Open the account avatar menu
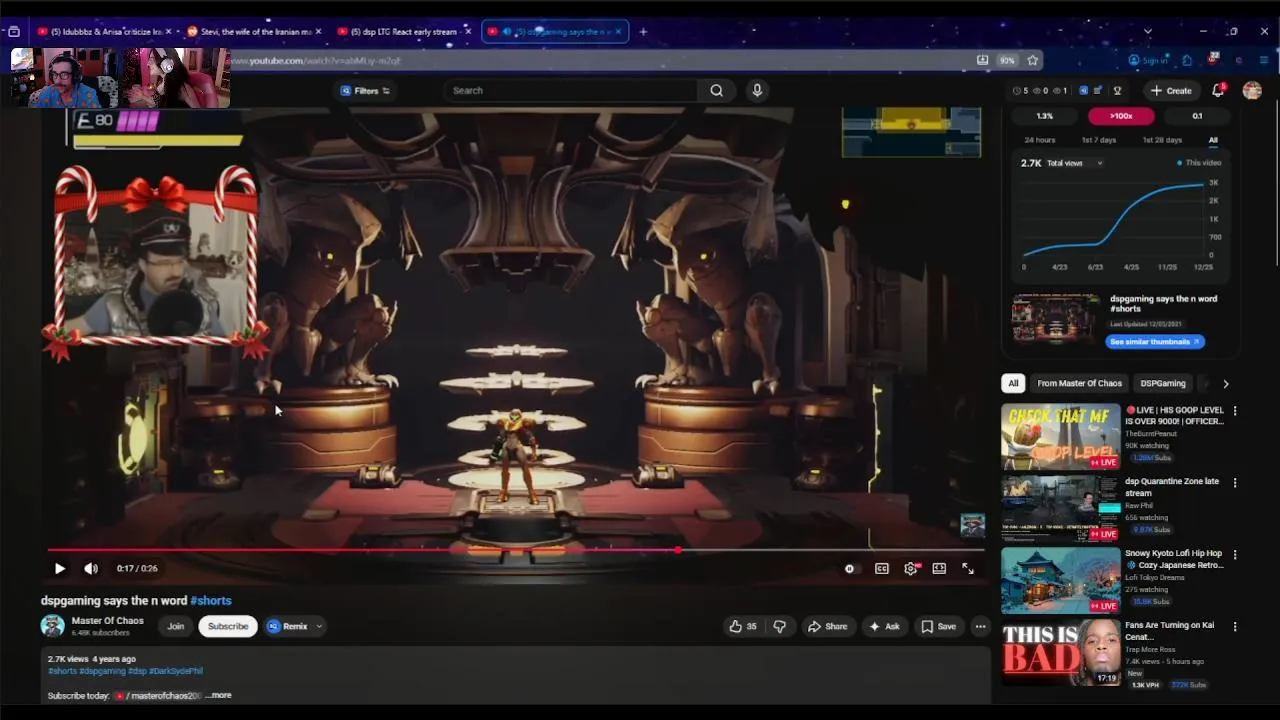This screenshot has height=720, width=1280. click(x=1252, y=90)
